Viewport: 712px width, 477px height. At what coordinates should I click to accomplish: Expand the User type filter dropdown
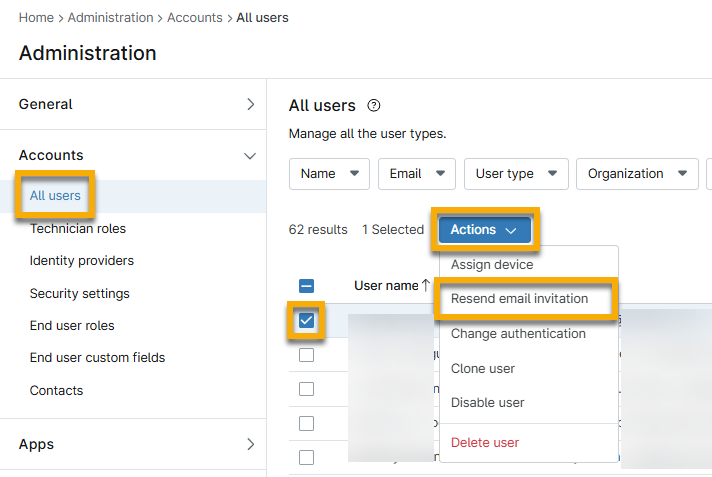[x=516, y=174]
